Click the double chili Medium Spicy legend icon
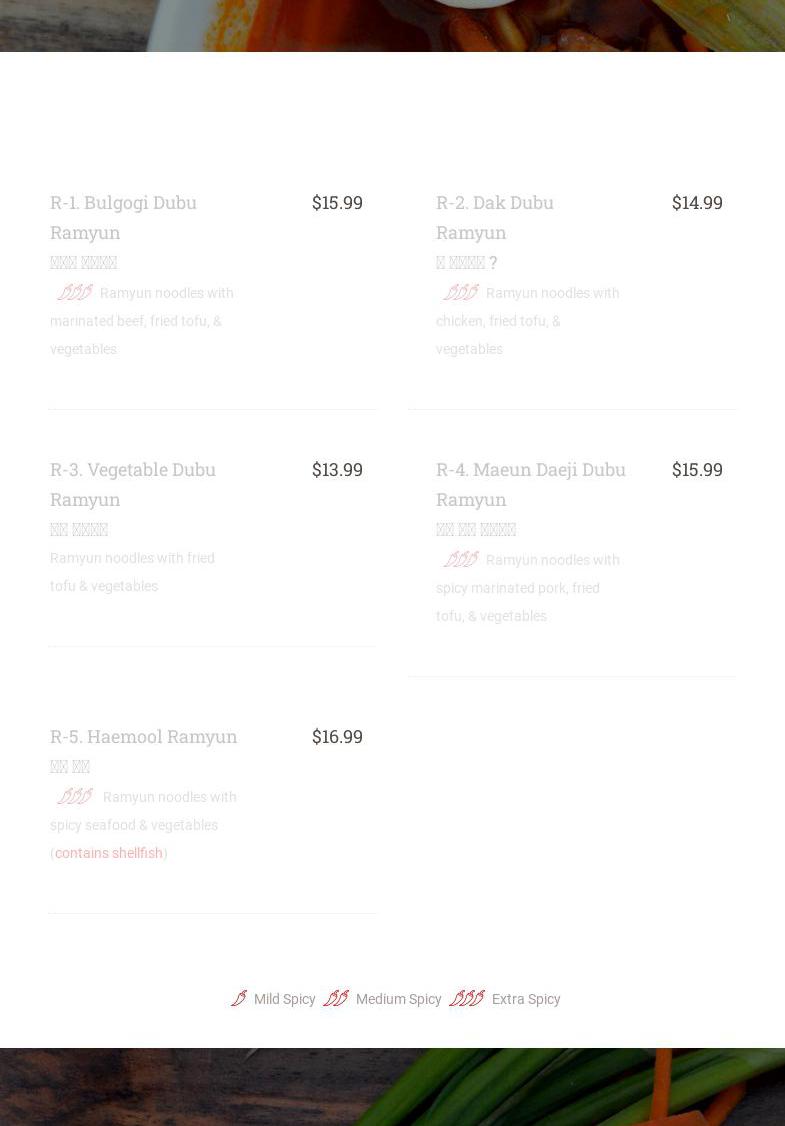The height and width of the screenshot is (1126, 785). (x=336, y=999)
